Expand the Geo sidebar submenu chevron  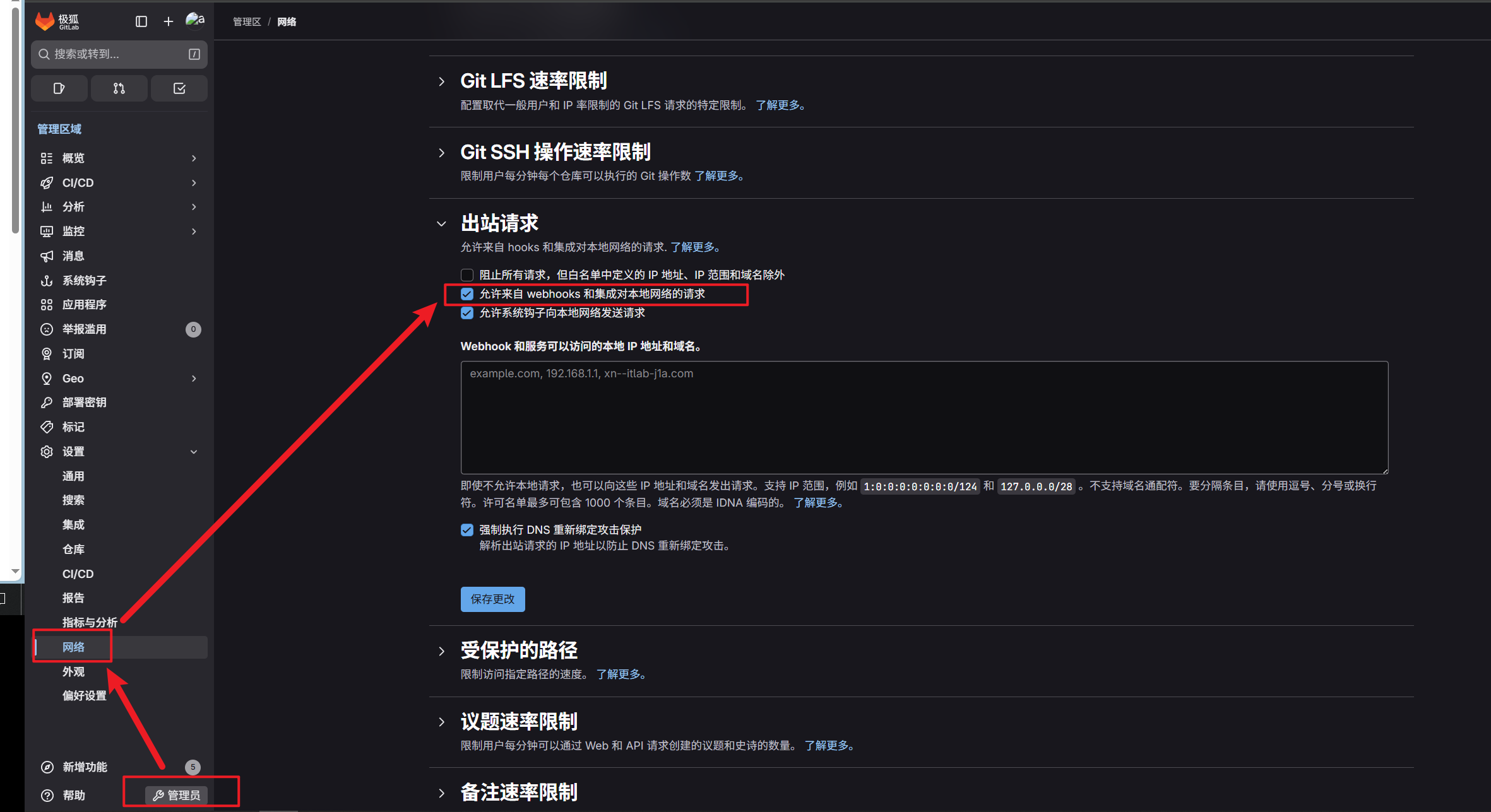(x=194, y=379)
